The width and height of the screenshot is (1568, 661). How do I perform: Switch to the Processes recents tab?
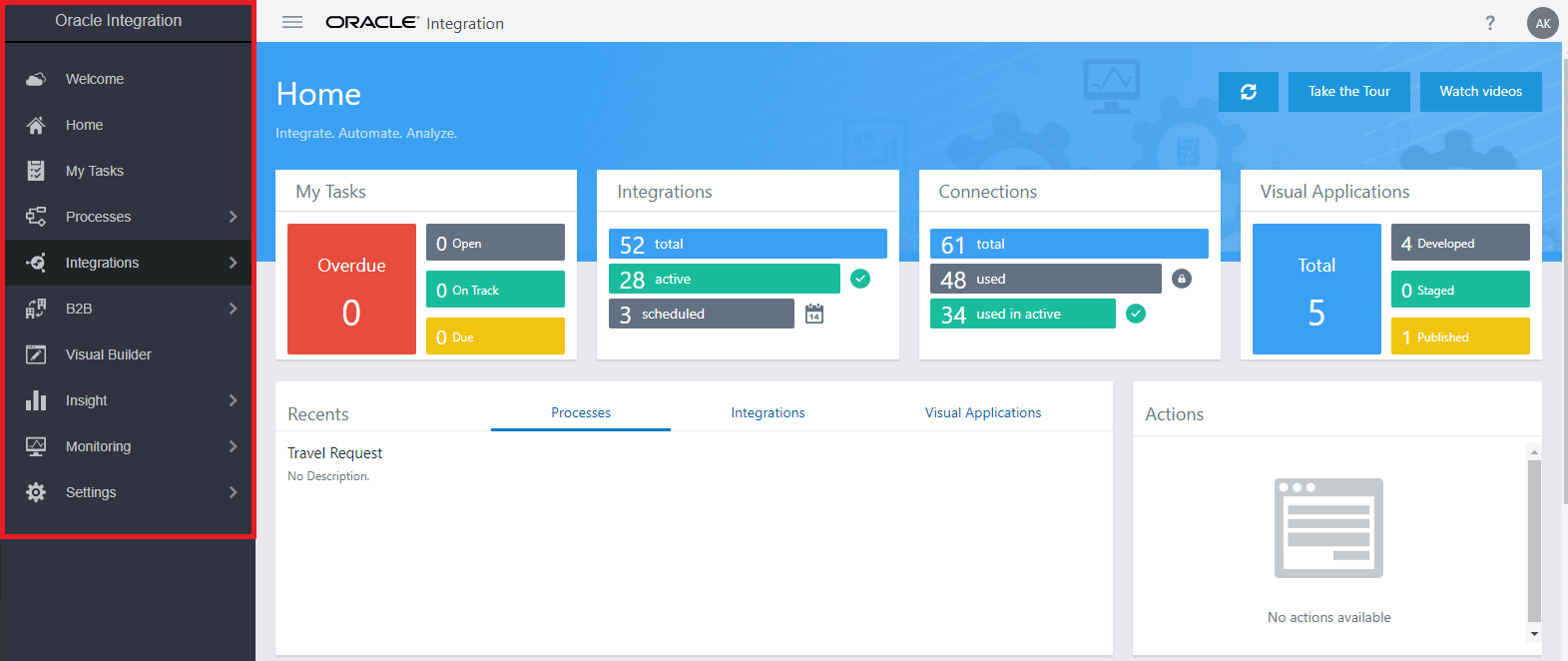[581, 412]
